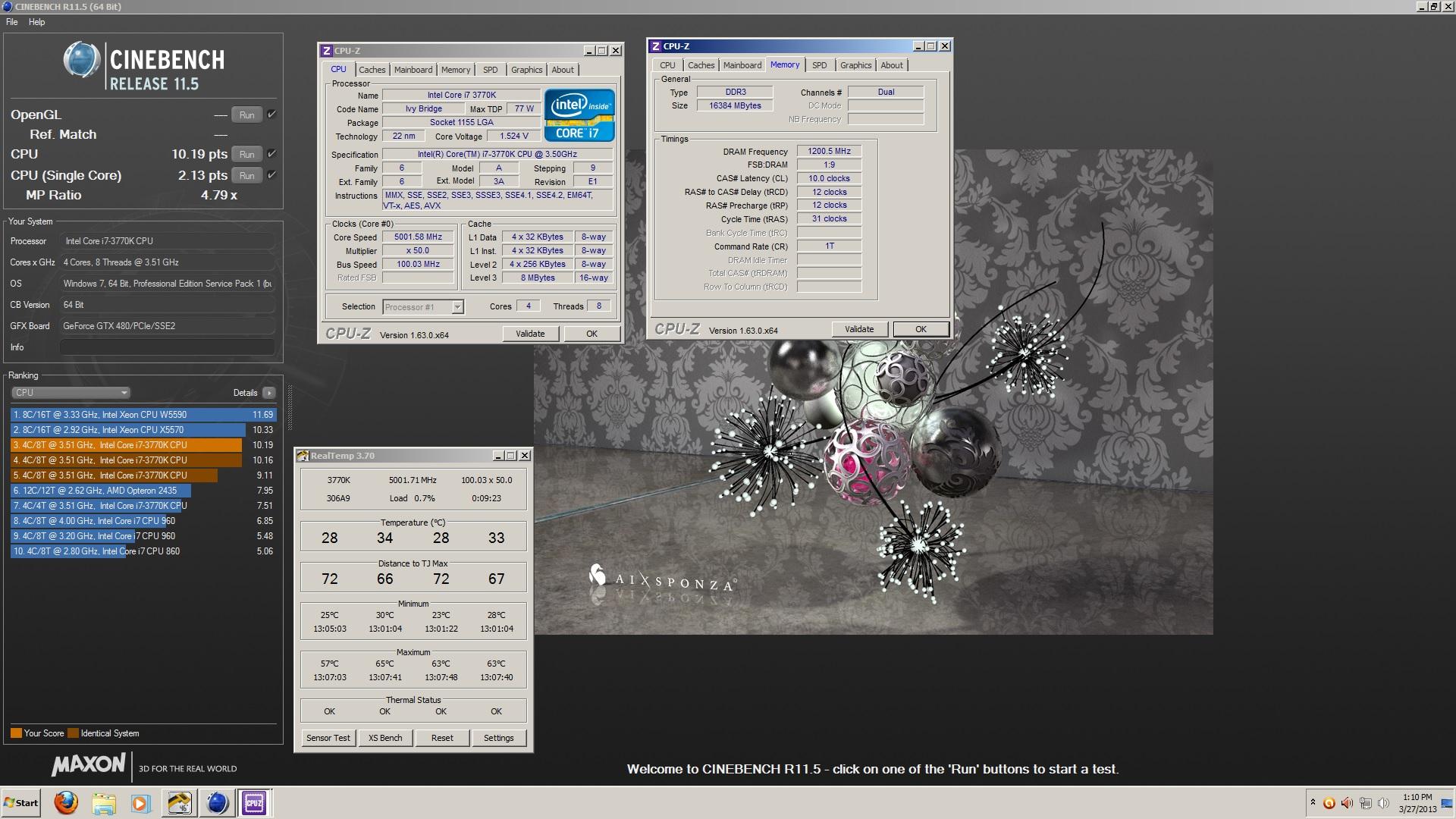Click the Core Voltage value 1.524 V
The image size is (1456, 819).
pyautogui.click(x=514, y=136)
